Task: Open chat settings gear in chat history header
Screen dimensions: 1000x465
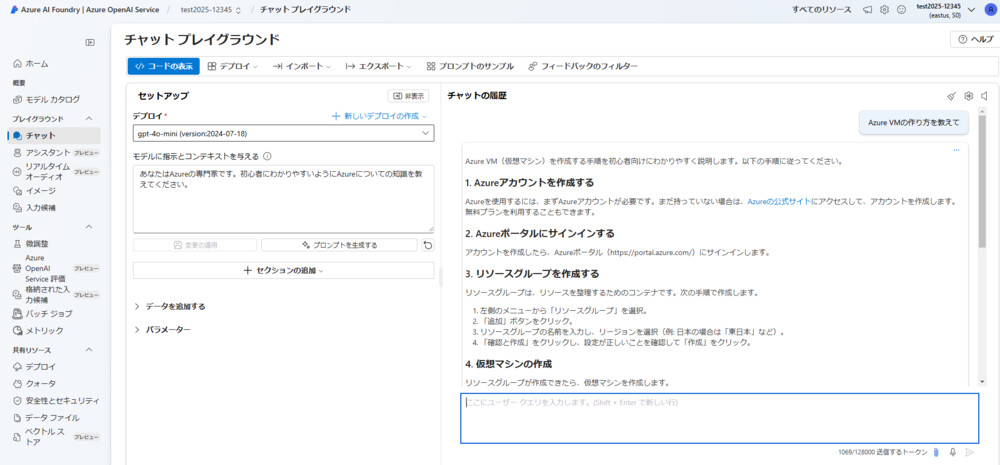Action: pyautogui.click(x=968, y=96)
